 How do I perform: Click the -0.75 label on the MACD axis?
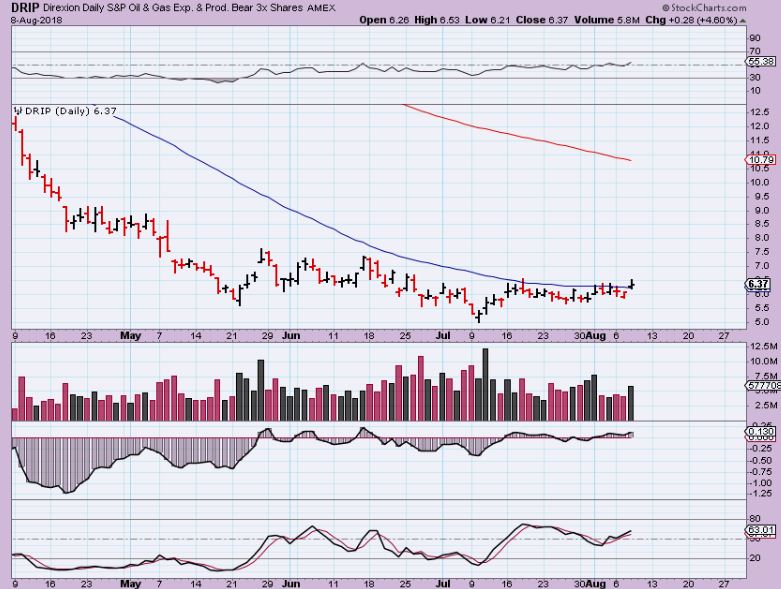(761, 471)
